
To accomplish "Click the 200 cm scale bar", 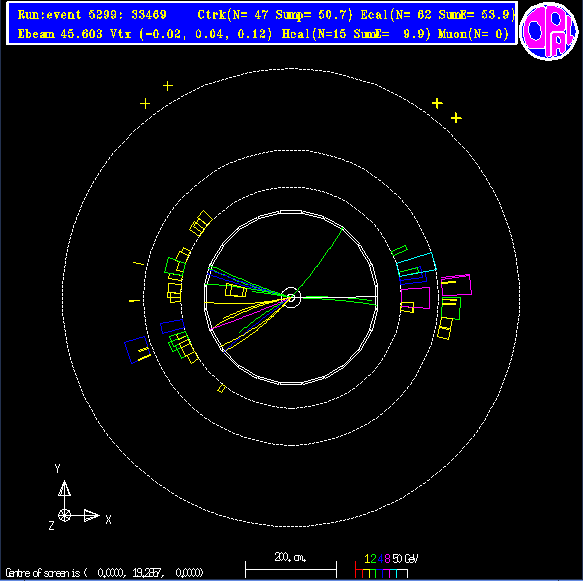I will click(291, 569).
